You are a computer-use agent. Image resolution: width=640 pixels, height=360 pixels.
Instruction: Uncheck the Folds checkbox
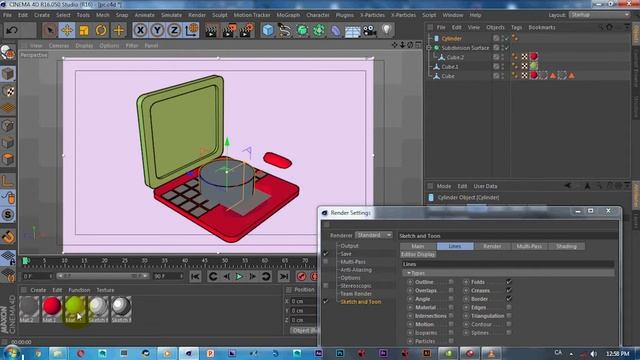[x=509, y=282]
